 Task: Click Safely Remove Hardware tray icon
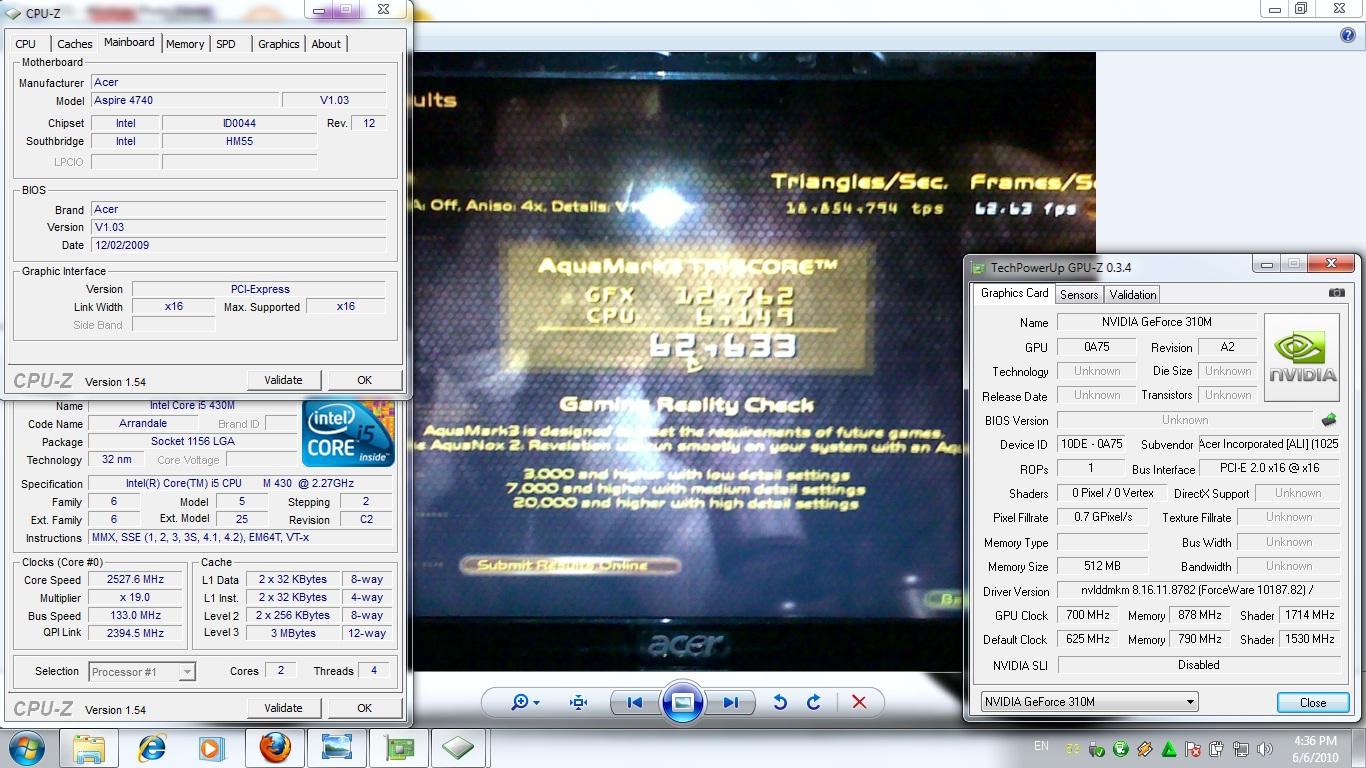click(x=1097, y=749)
